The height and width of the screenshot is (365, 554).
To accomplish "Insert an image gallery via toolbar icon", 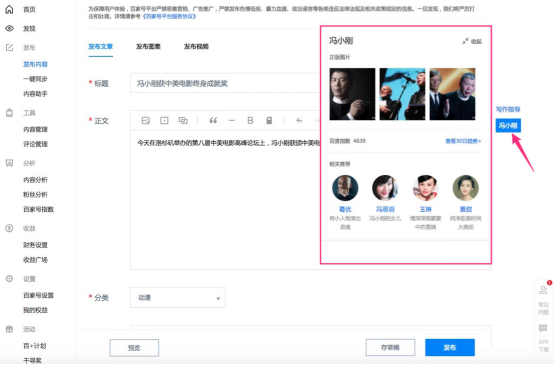I will 183,120.
